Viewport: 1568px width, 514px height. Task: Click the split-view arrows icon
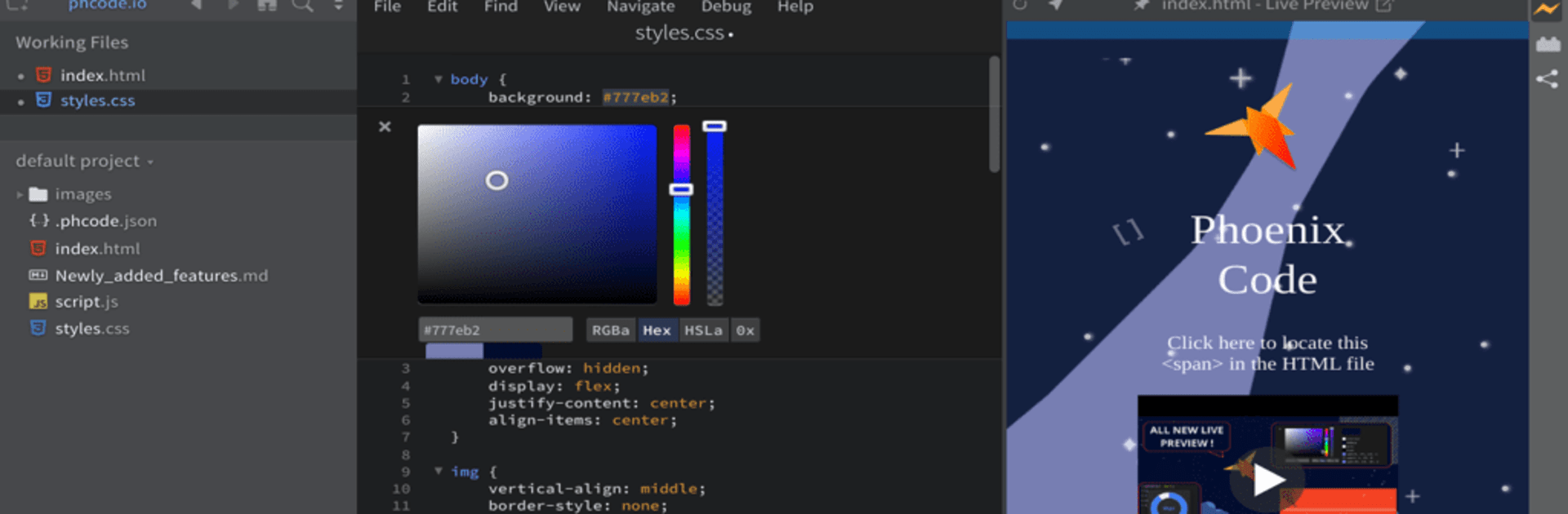(337, 6)
